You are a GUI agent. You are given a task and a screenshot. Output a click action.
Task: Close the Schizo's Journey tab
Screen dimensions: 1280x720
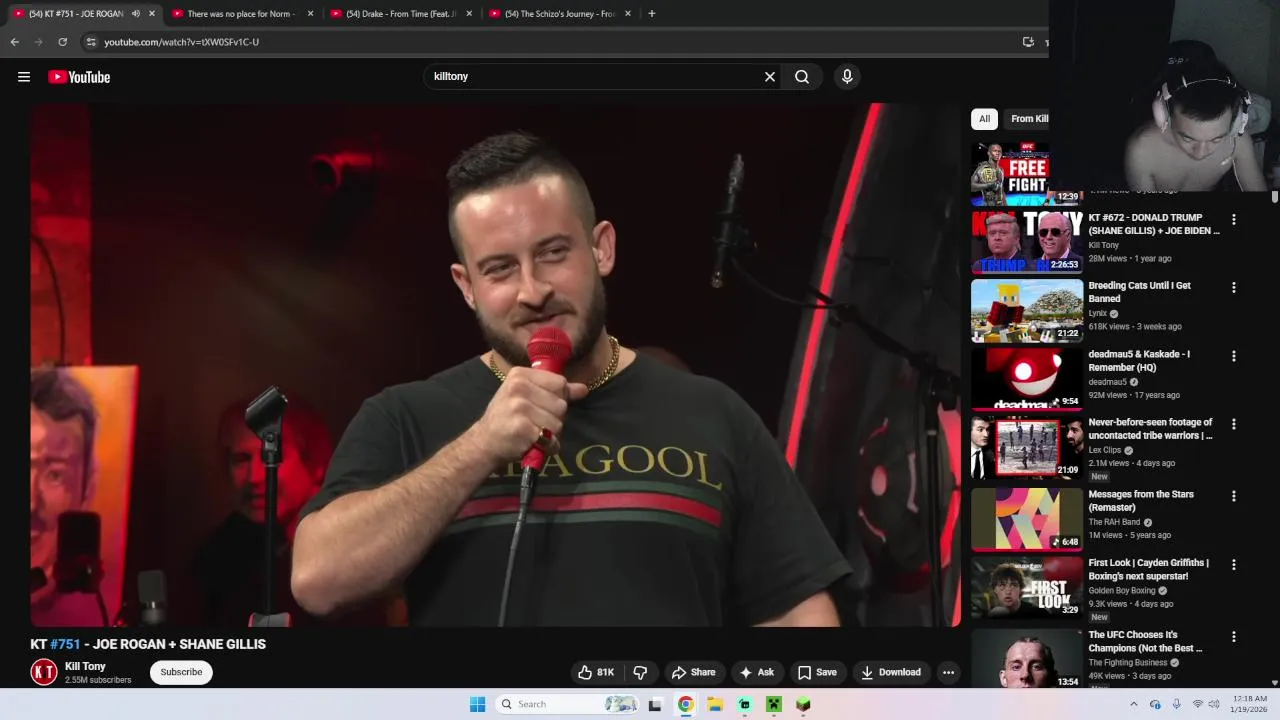[x=628, y=14]
